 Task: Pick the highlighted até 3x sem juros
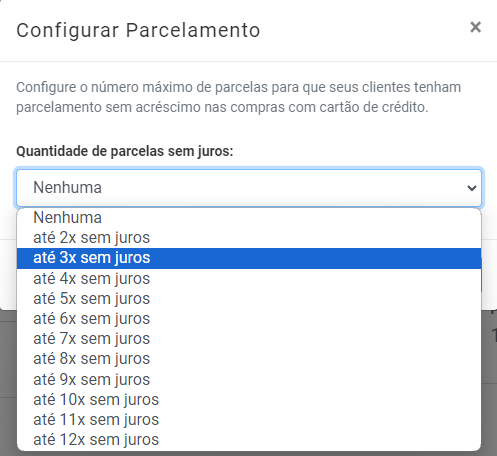click(249, 258)
